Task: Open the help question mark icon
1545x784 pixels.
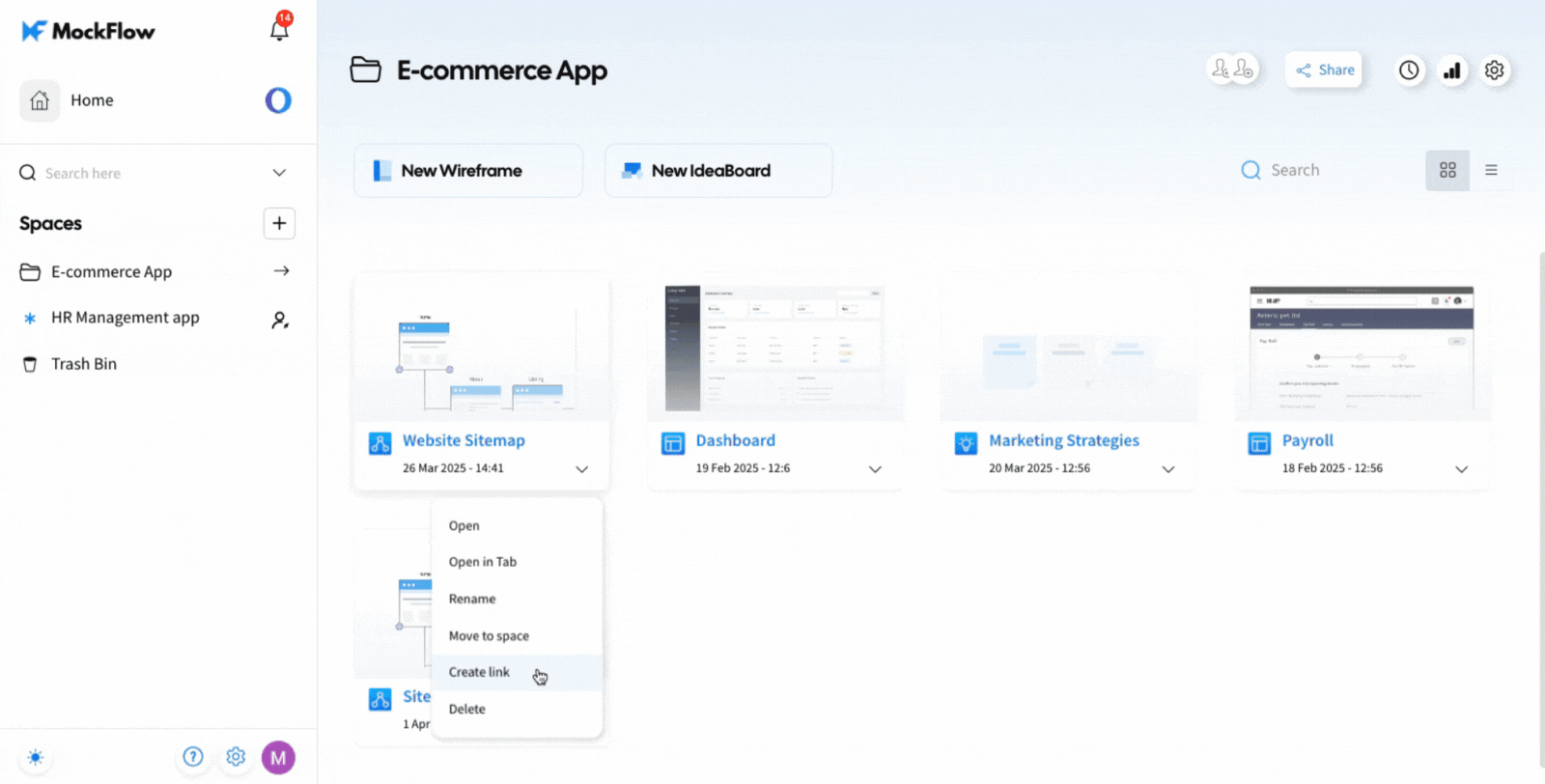Action: (x=193, y=757)
